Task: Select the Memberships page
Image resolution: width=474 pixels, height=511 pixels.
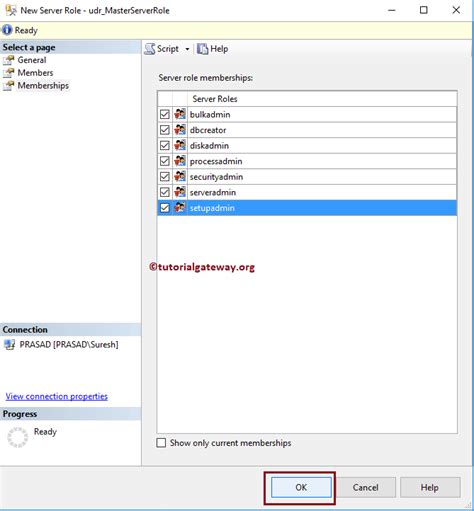Action: (x=43, y=86)
